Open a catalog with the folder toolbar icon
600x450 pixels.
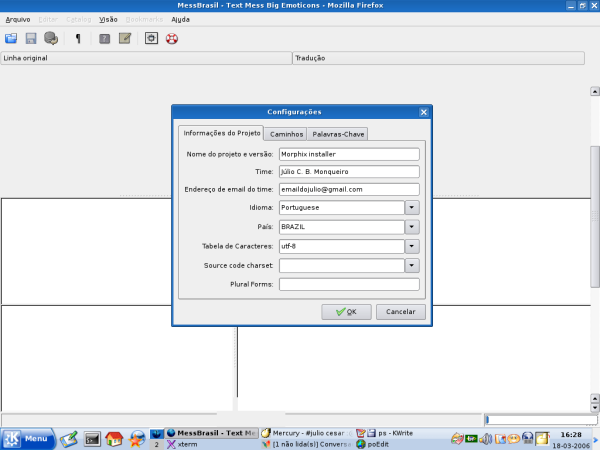click(11, 38)
